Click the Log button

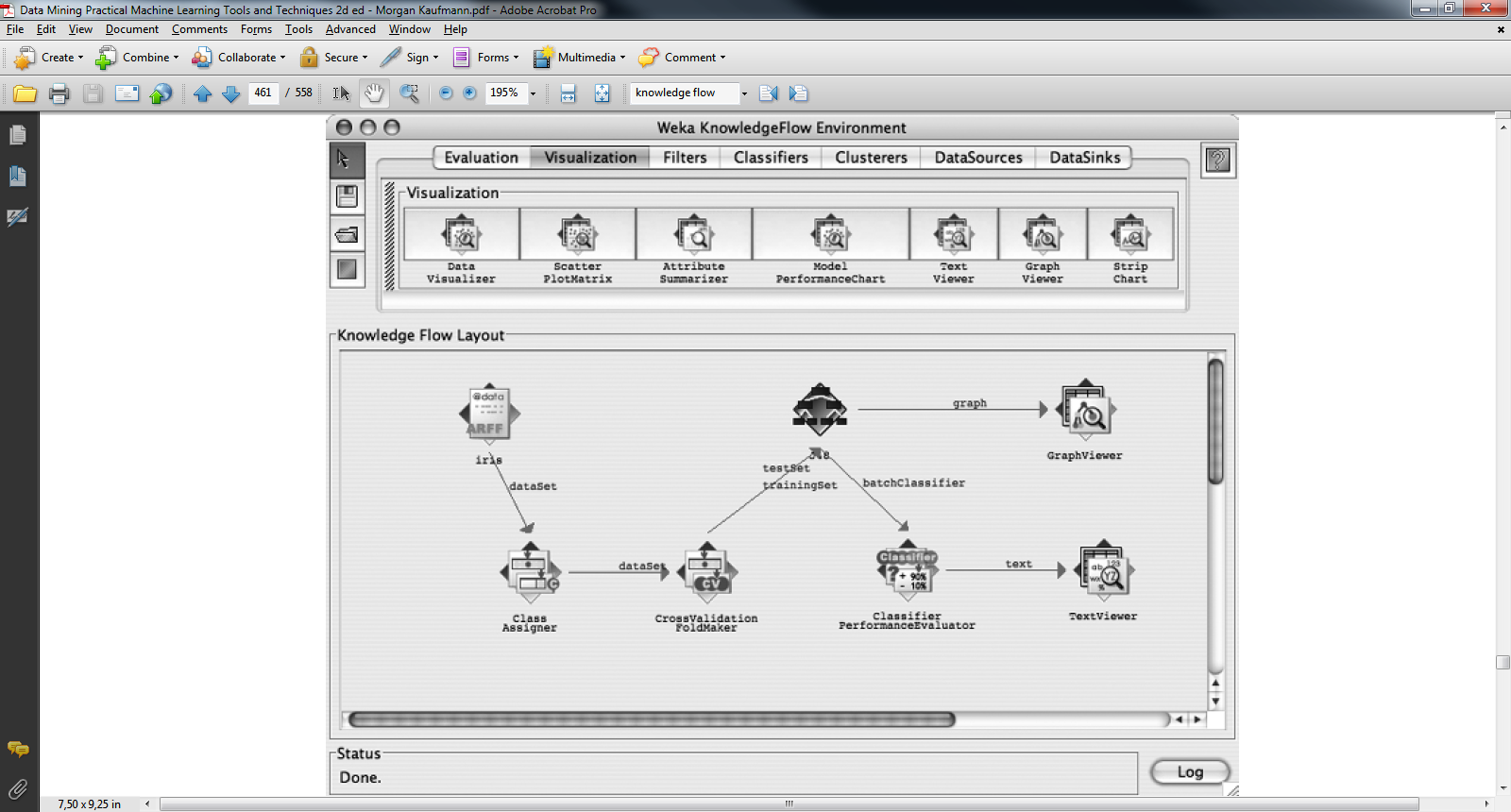pyautogui.click(x=1190, y=772)
